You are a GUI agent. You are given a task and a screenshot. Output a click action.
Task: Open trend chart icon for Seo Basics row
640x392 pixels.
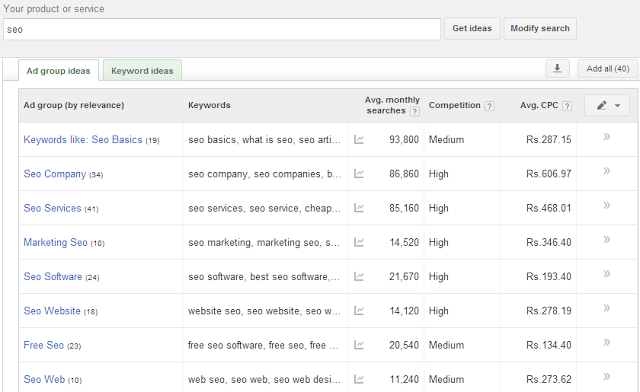click(359, 140)
